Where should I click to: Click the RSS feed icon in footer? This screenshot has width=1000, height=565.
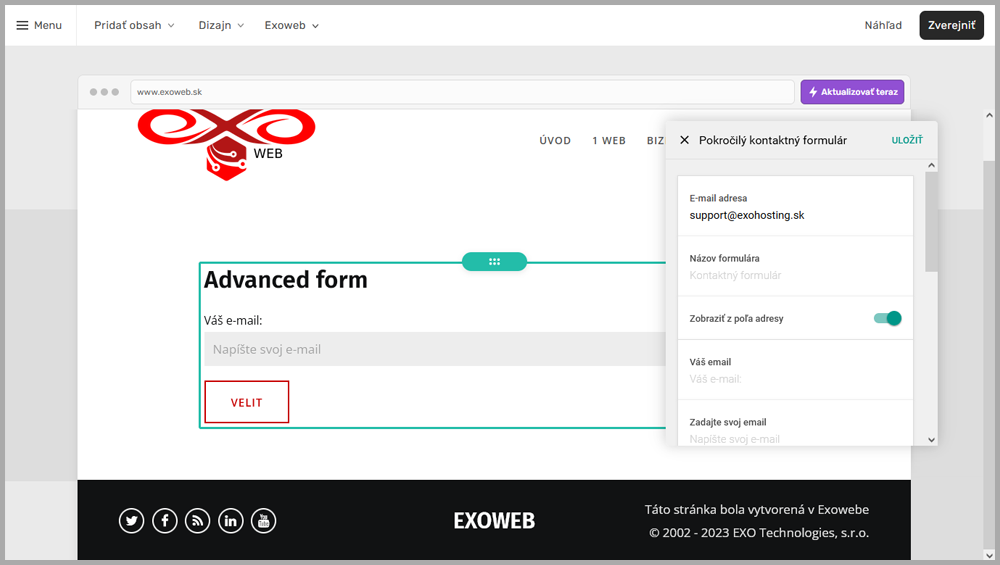[x=198, y=521]
